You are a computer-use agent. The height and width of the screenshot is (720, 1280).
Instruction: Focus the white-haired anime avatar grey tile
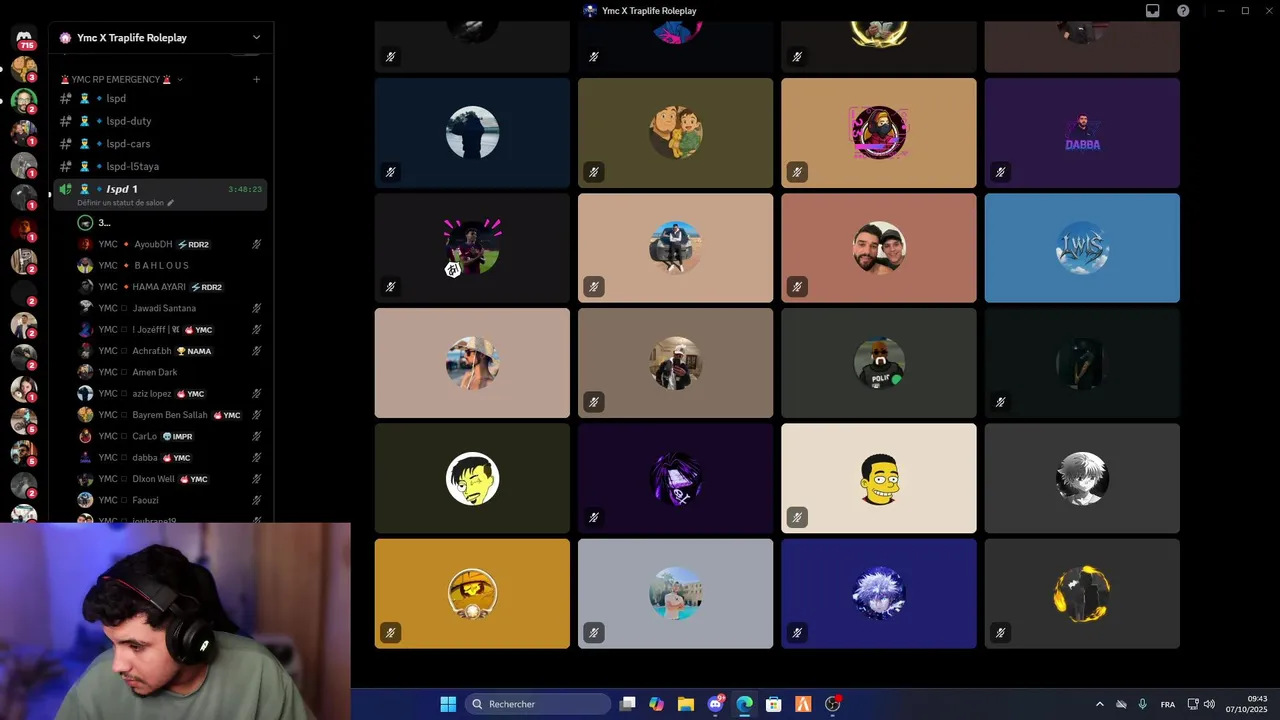point(1082,478)
